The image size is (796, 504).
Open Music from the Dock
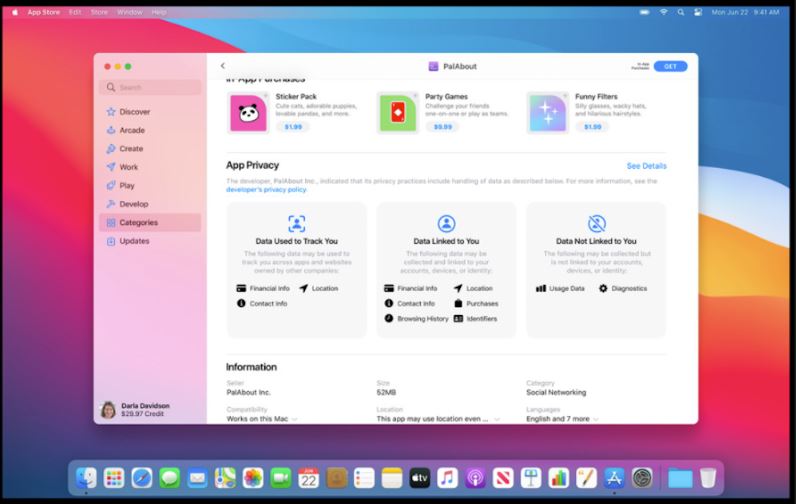click(447, 478)
